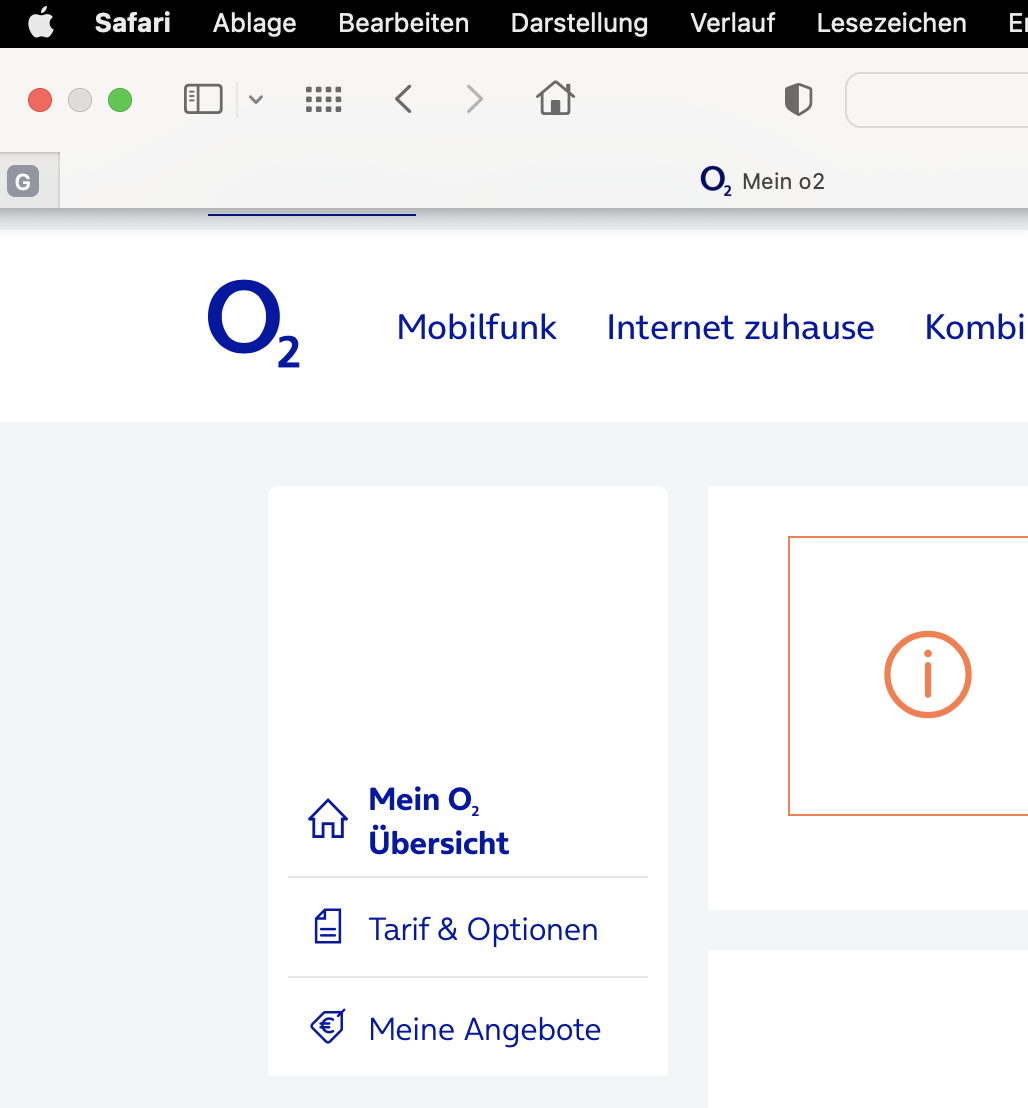Expand the sidebar options dropdown arrow

[x=256, y=99]
